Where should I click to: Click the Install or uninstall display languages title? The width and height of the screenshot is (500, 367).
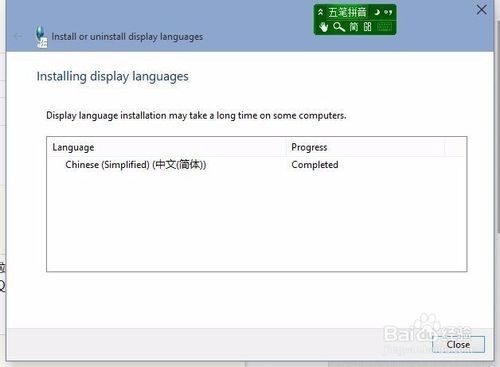tap(127, 37)
